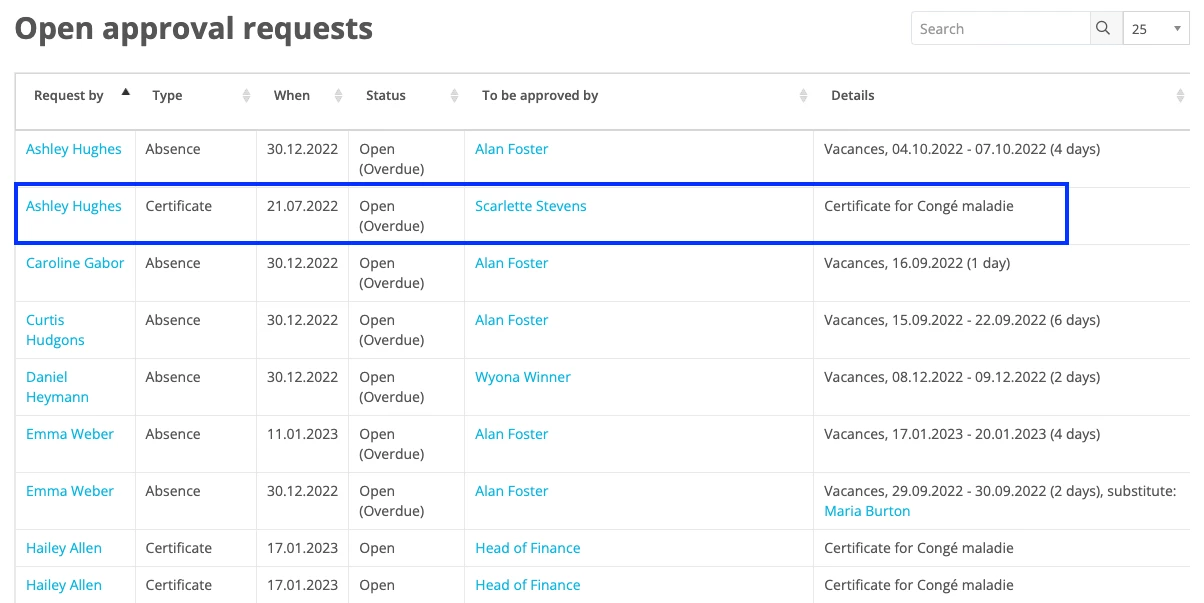Sort by Request by column
Screen dimensions: 1204x603
(75, 96)
